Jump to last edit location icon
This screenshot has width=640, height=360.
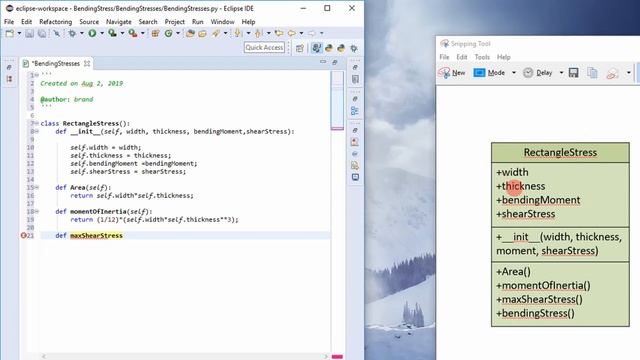279,33
